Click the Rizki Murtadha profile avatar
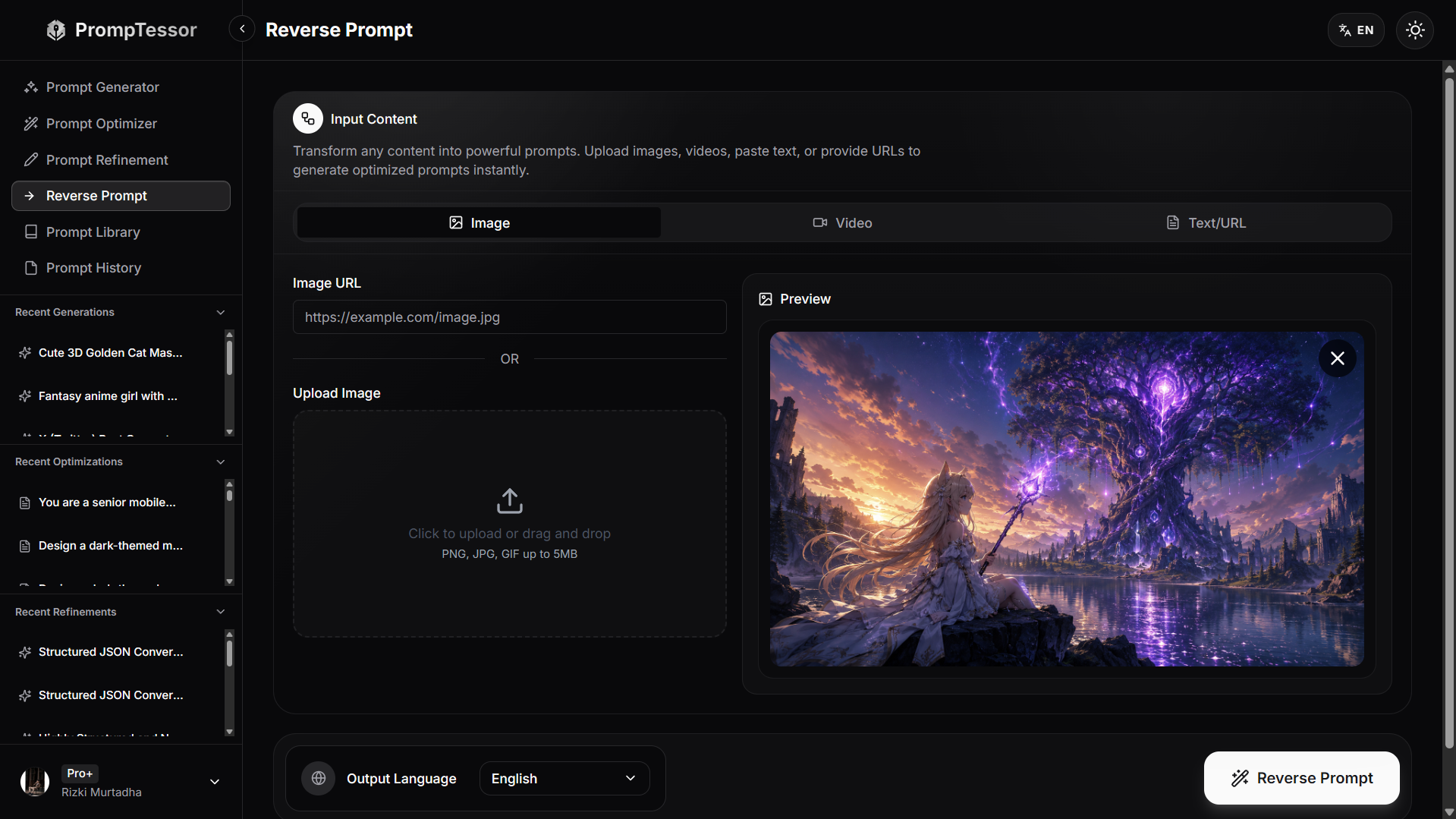 35,782
